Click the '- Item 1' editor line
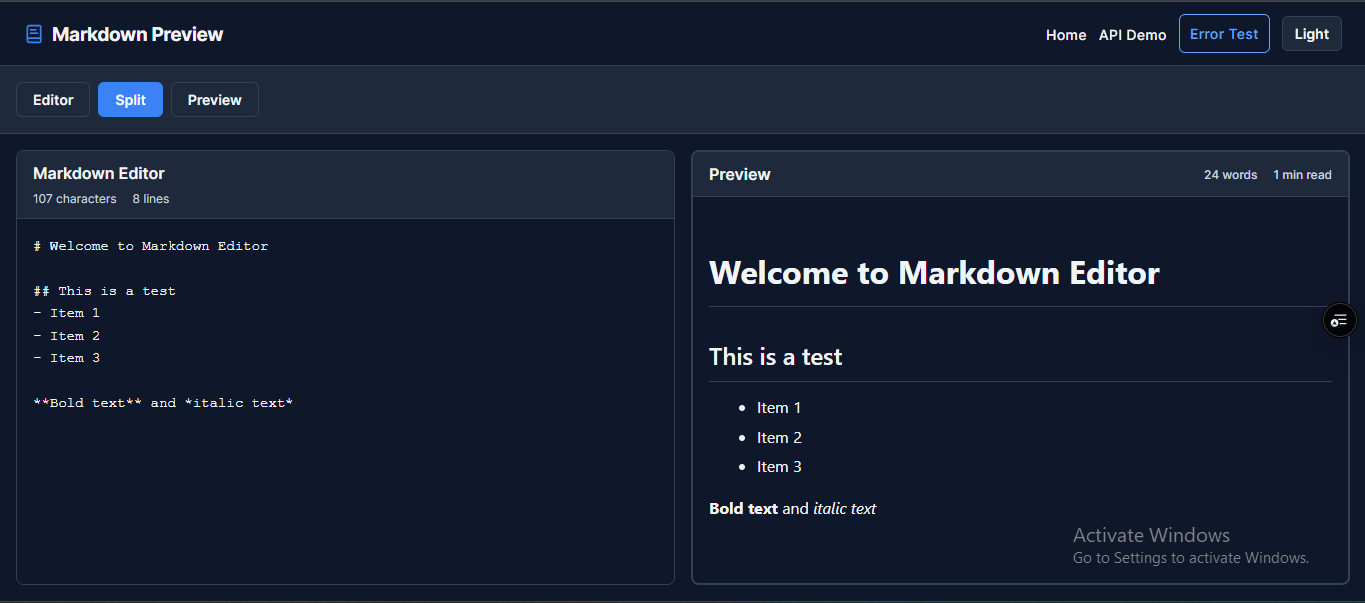This screenshot has height=603, width=1365. point(66,313)
